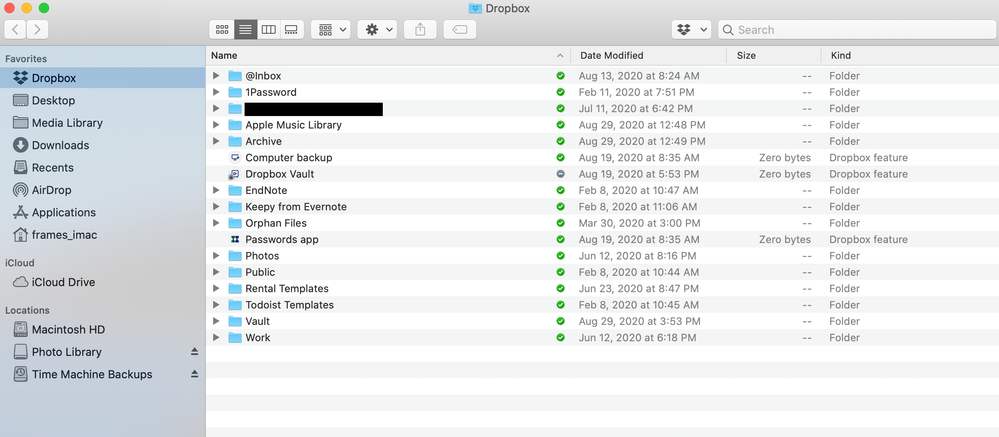Eject the Photo Library volume
999x437 pixels.
[x=195, y=352]
